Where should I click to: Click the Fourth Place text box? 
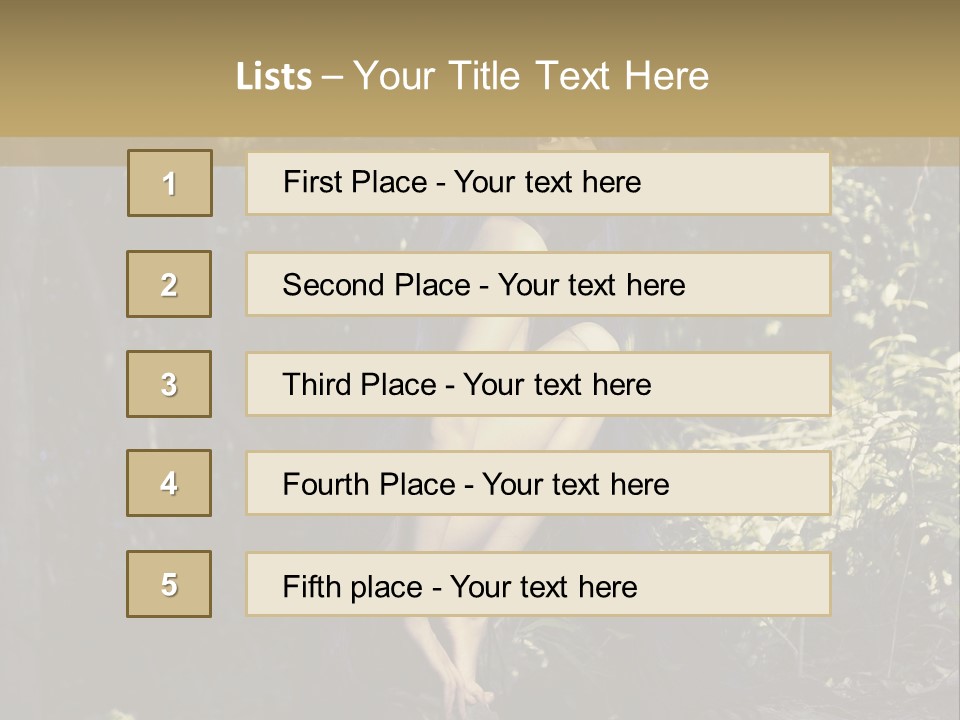tap(538, 483)
